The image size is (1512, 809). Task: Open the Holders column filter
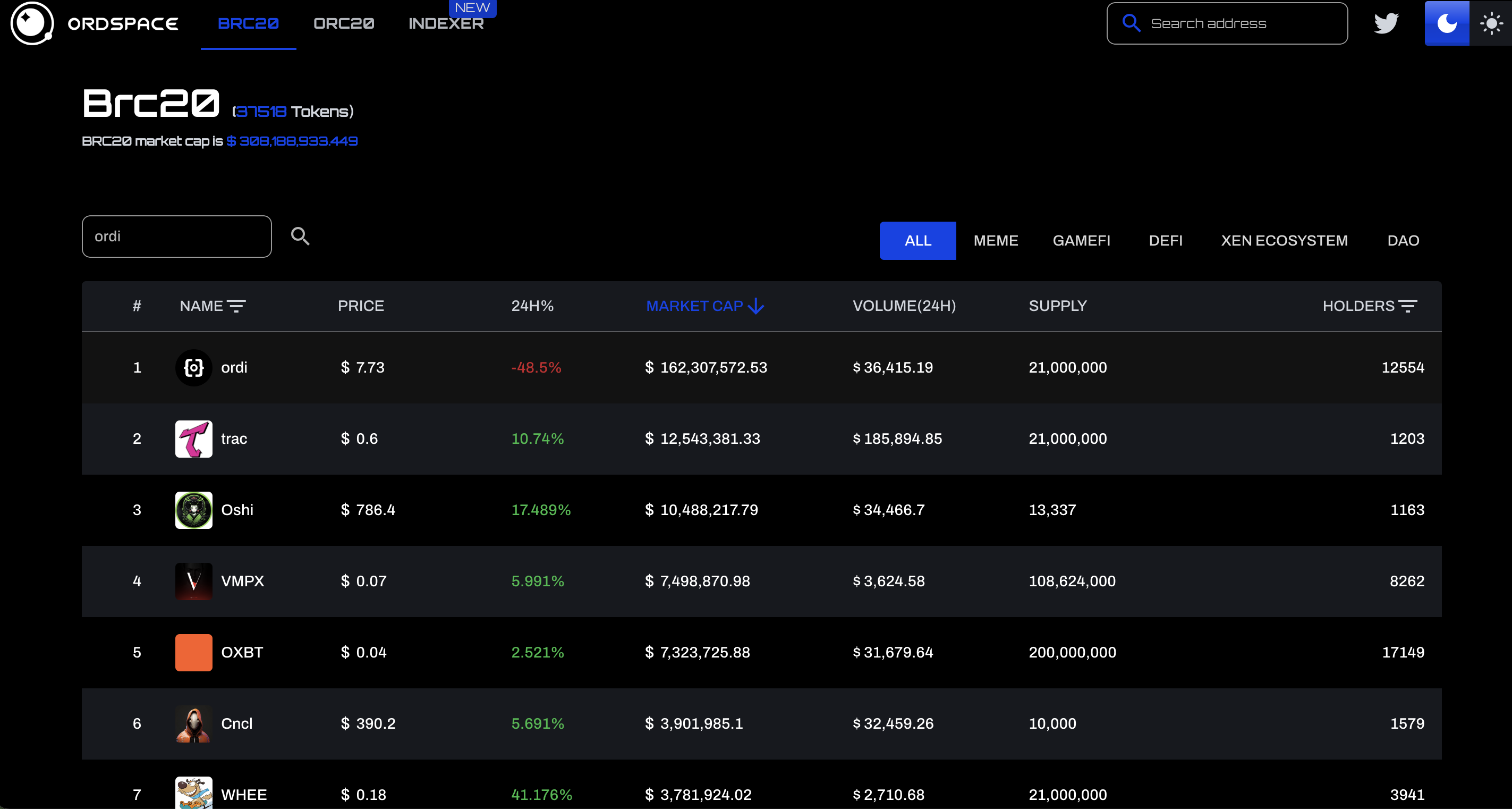point(1407,306)
